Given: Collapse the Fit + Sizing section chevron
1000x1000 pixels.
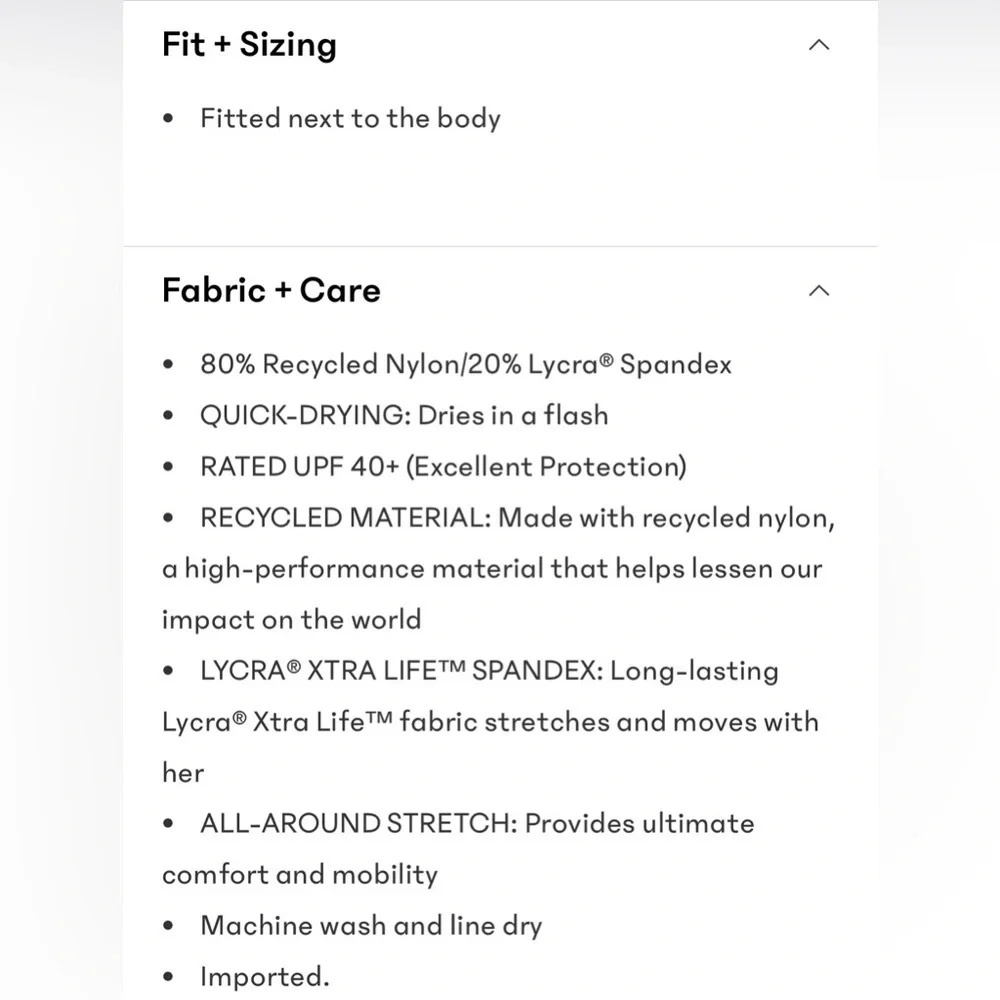Looking at the screenshot, I should pyautogui.click(x=819, y=45).
